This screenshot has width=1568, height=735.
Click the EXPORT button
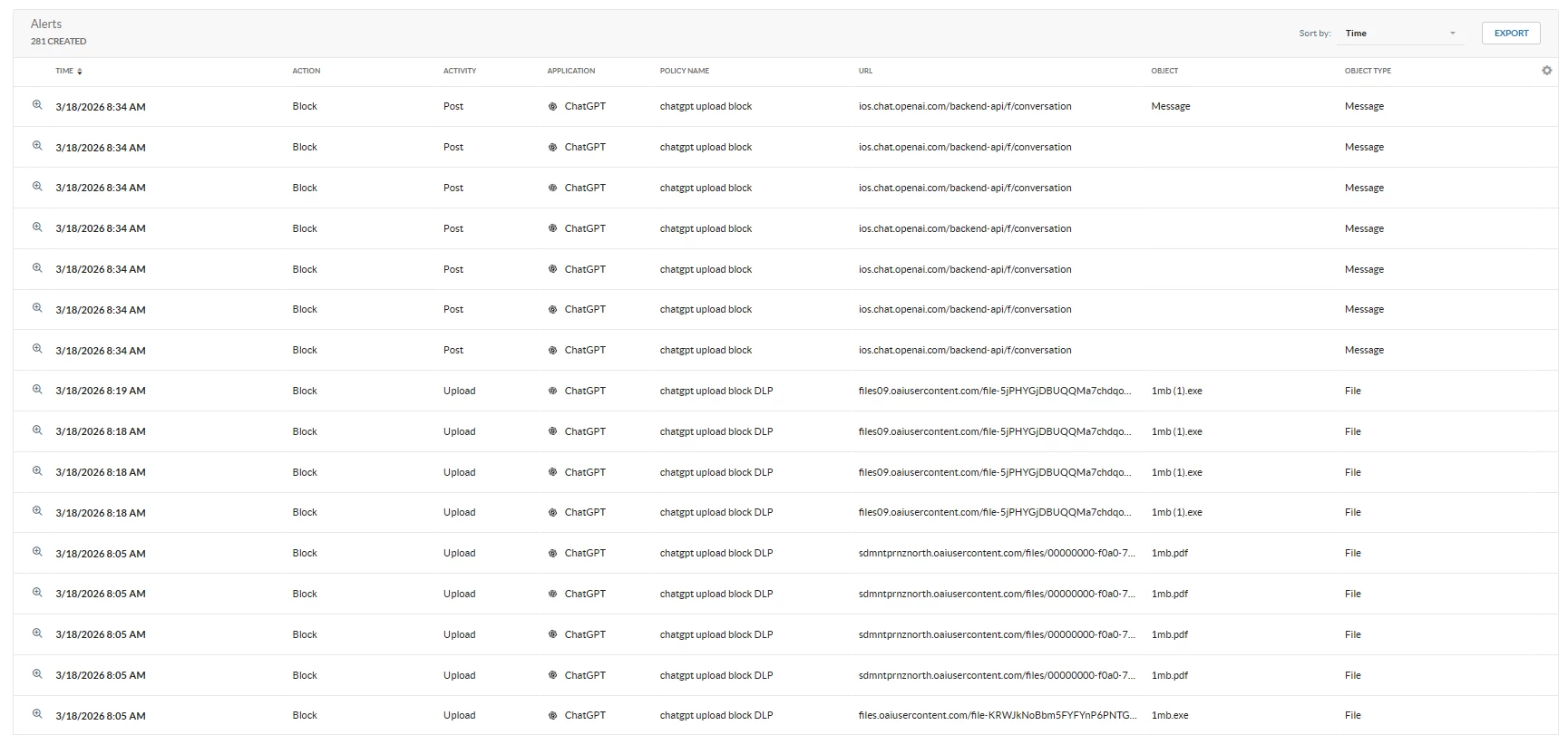(1511, 33)
